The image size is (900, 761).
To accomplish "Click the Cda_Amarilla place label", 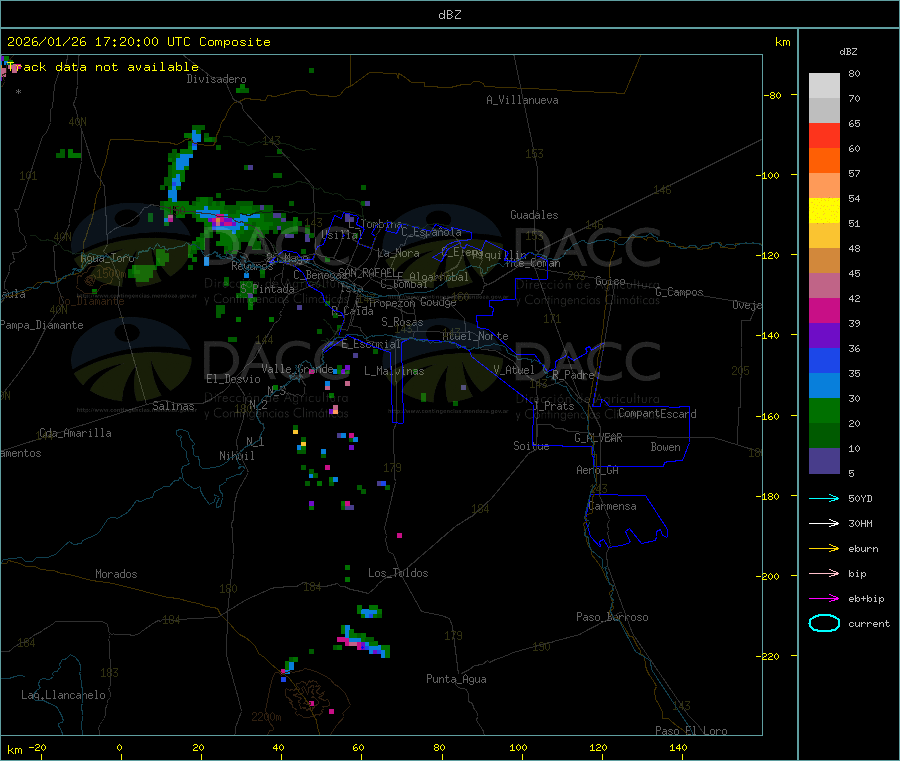I will 75,433.
